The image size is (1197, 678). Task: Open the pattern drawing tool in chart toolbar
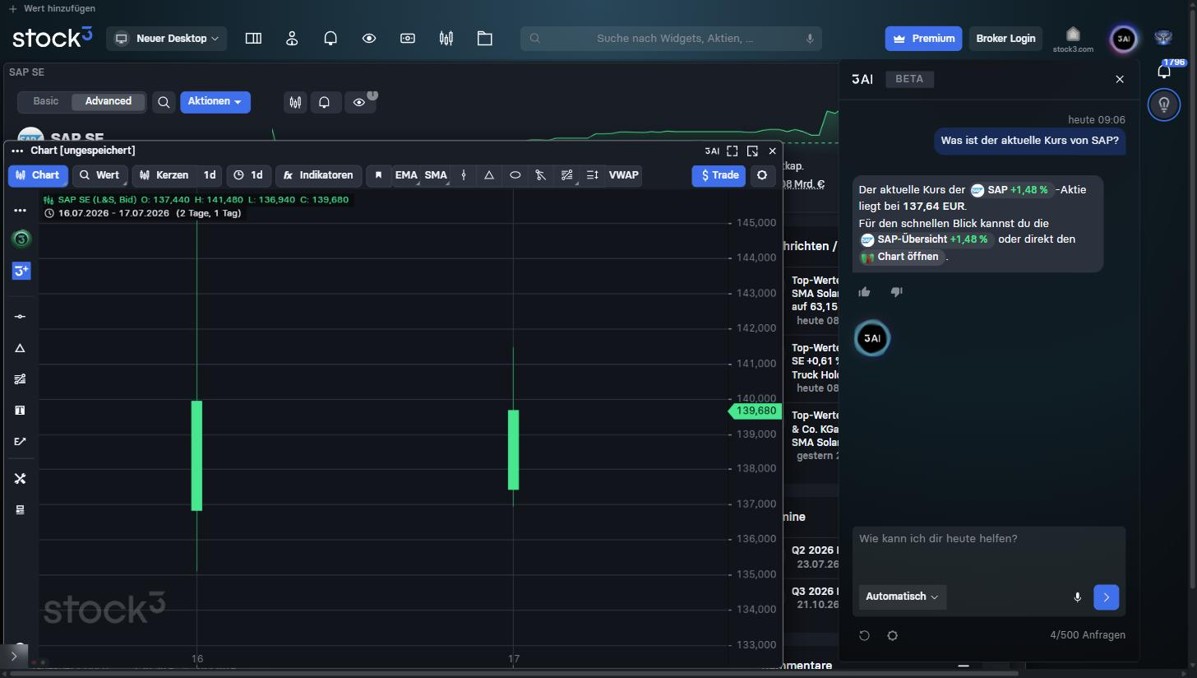click(566, 175)
